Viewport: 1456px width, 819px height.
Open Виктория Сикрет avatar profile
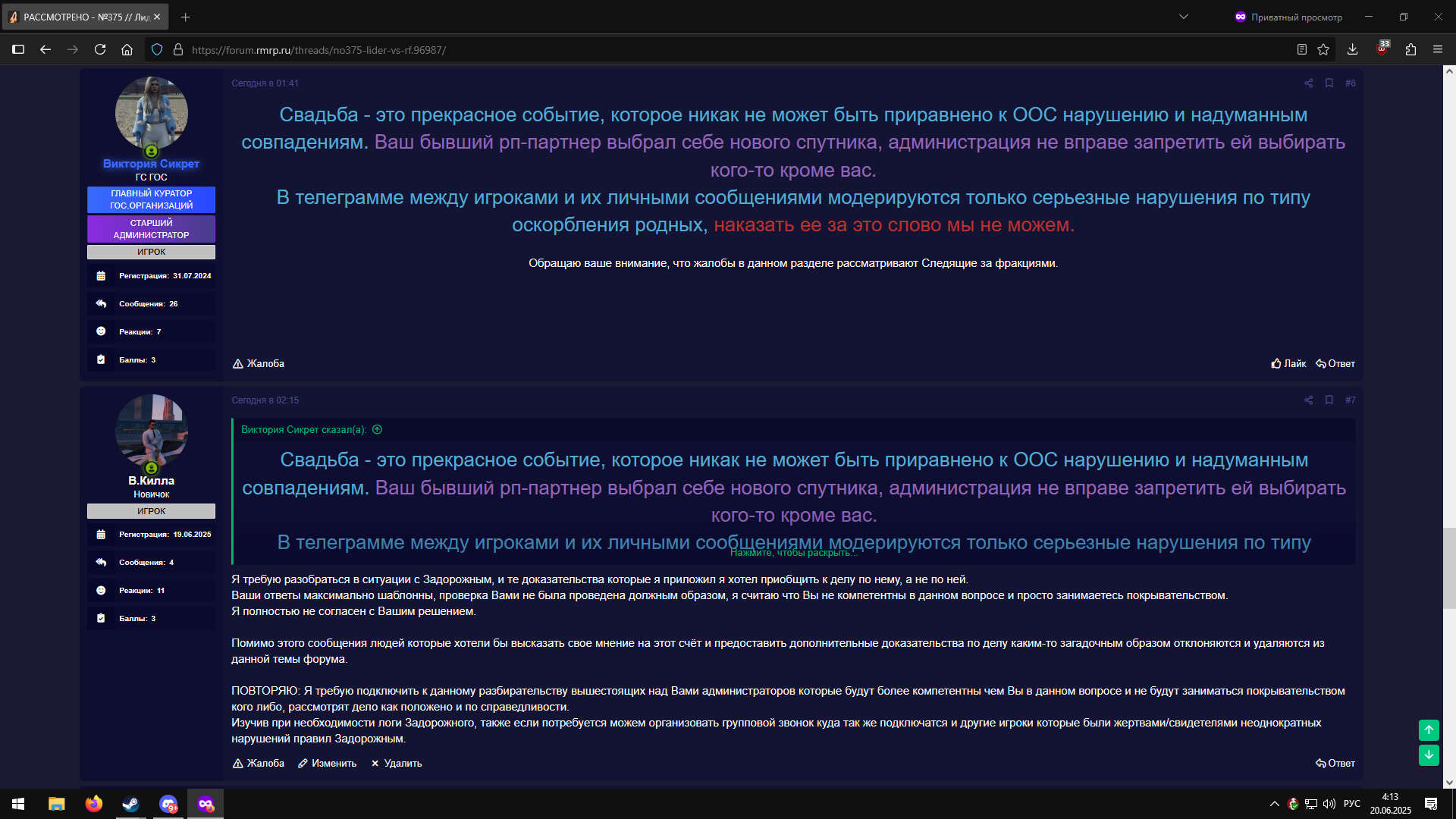pyautogui.click(x=151, y=113)
